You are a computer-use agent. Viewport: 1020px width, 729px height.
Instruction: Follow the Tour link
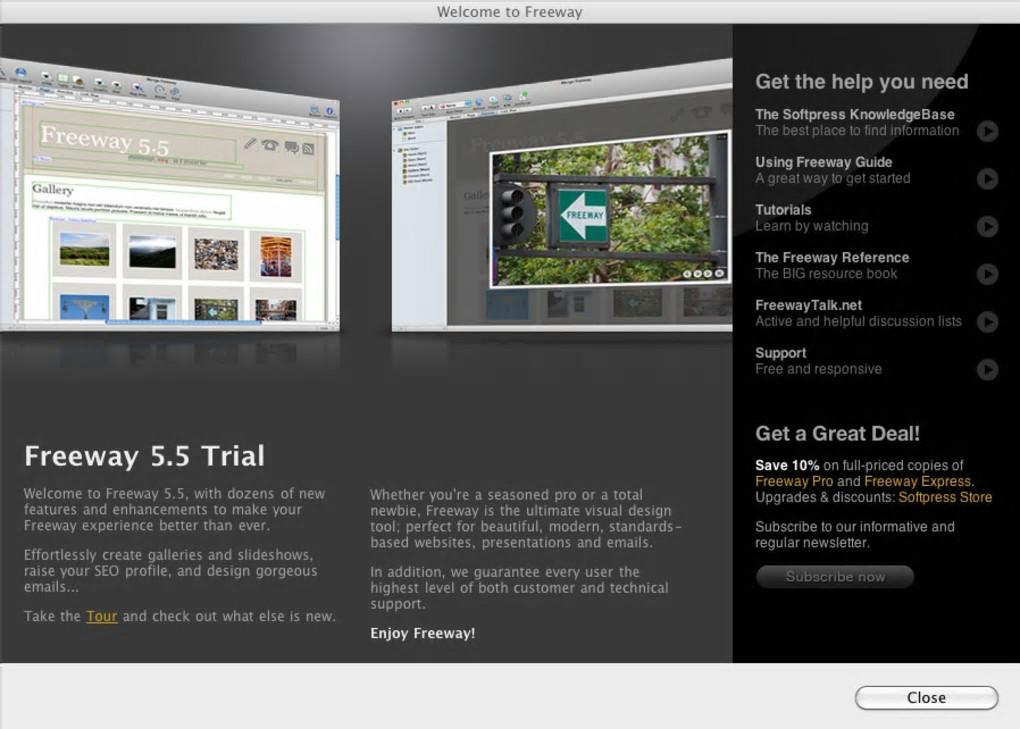click(x=101, y=616)
